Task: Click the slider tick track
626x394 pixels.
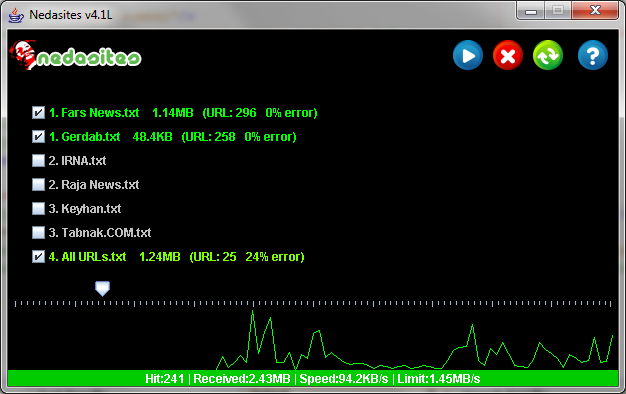Action: click(x=313, y=303)
